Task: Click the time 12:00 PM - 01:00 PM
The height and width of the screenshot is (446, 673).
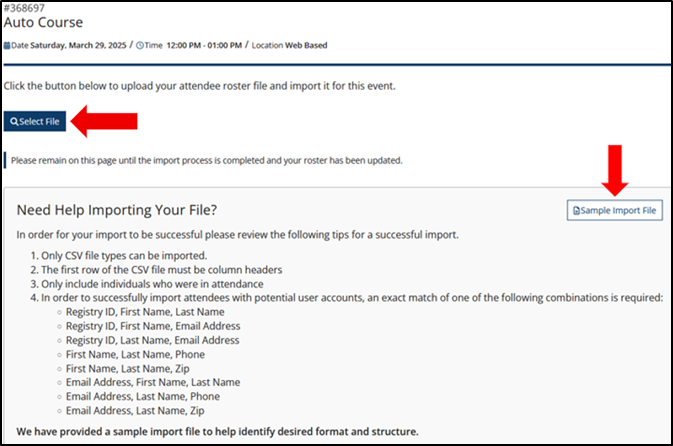Action: [210, 45]
